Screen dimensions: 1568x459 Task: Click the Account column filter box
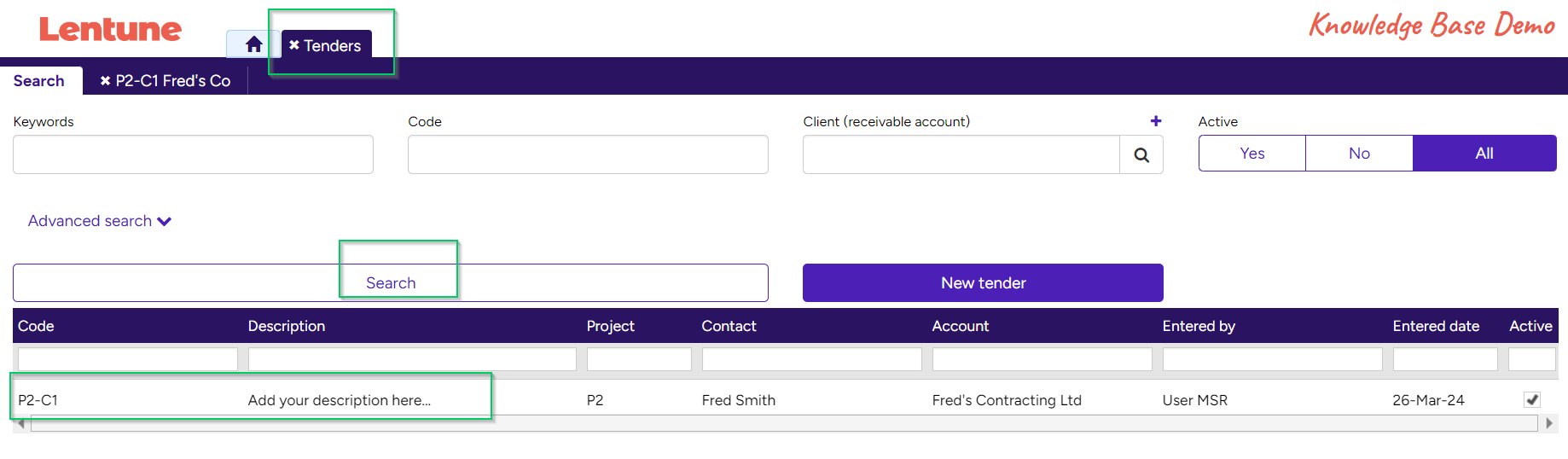[x=1042, y=359]
